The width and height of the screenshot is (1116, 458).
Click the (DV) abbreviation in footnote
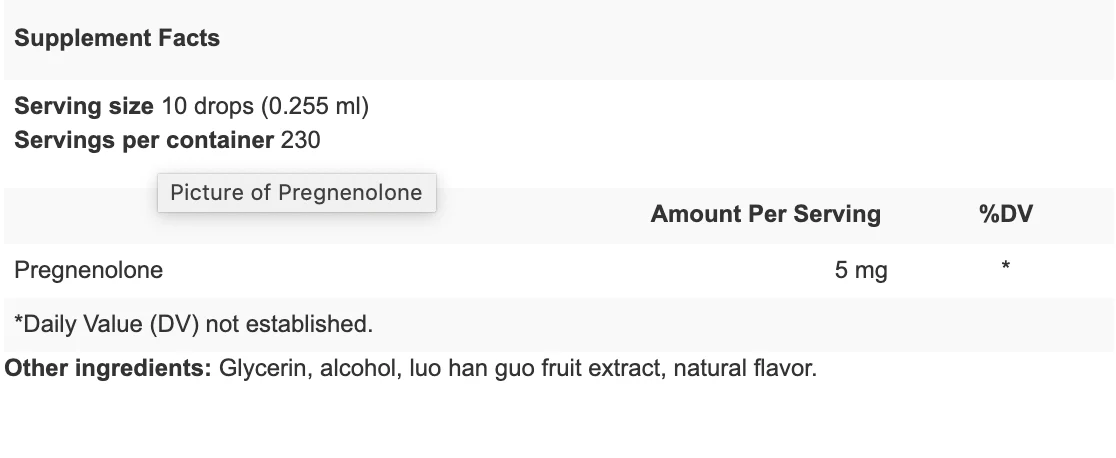[x=174, y=324]
